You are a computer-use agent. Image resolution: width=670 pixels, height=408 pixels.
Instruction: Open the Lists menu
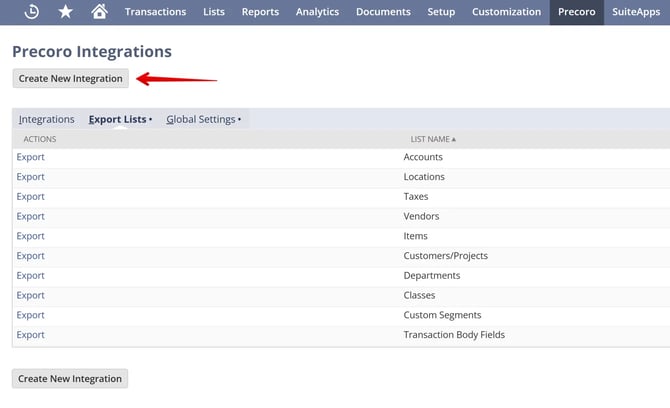[x=214, y=12]
